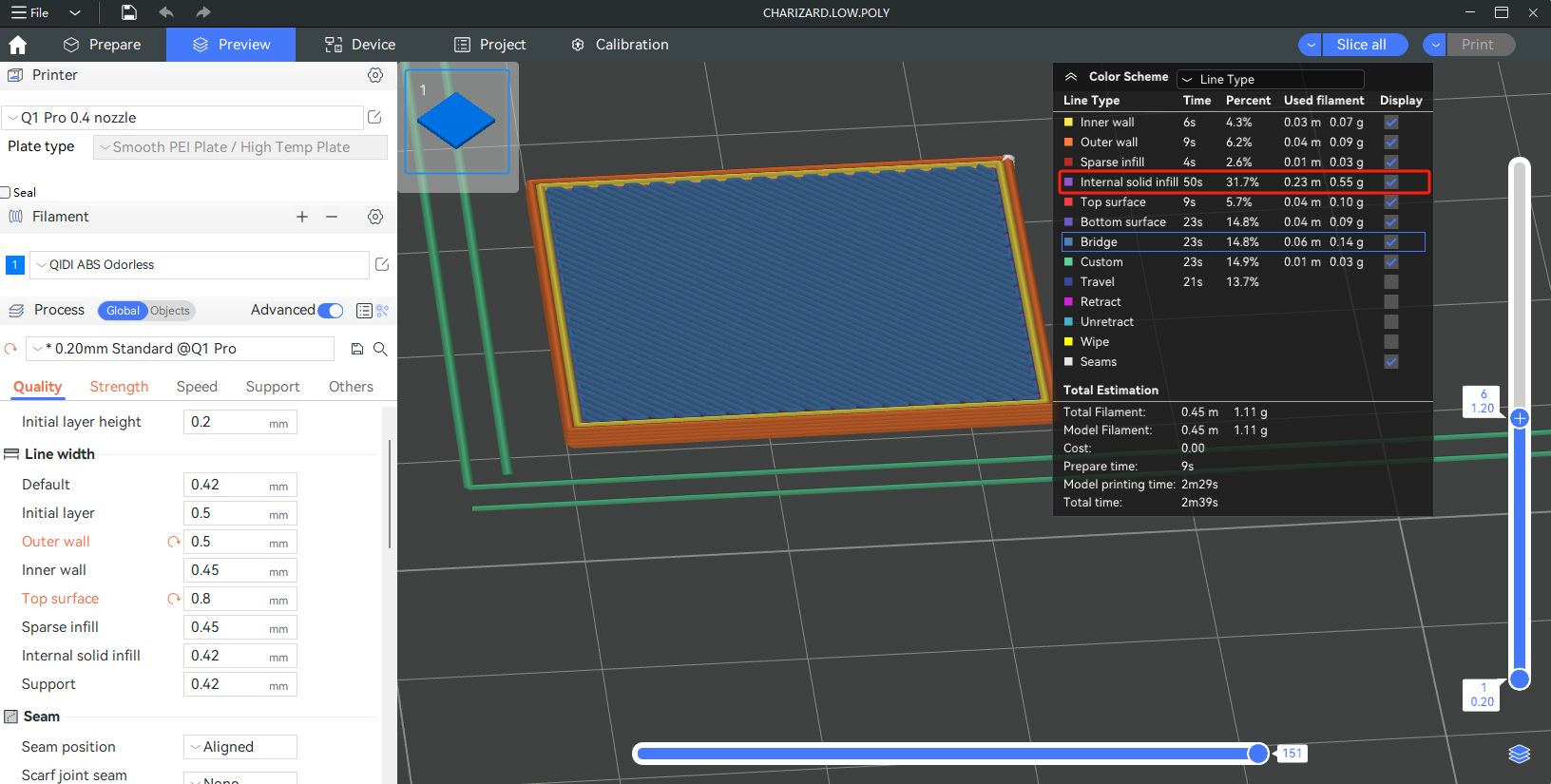This screenshot has width=1551, height=784.
Task: Open the Q1 Pro 0.4 nozzle dropdown
Action: [x=182, y=118]
